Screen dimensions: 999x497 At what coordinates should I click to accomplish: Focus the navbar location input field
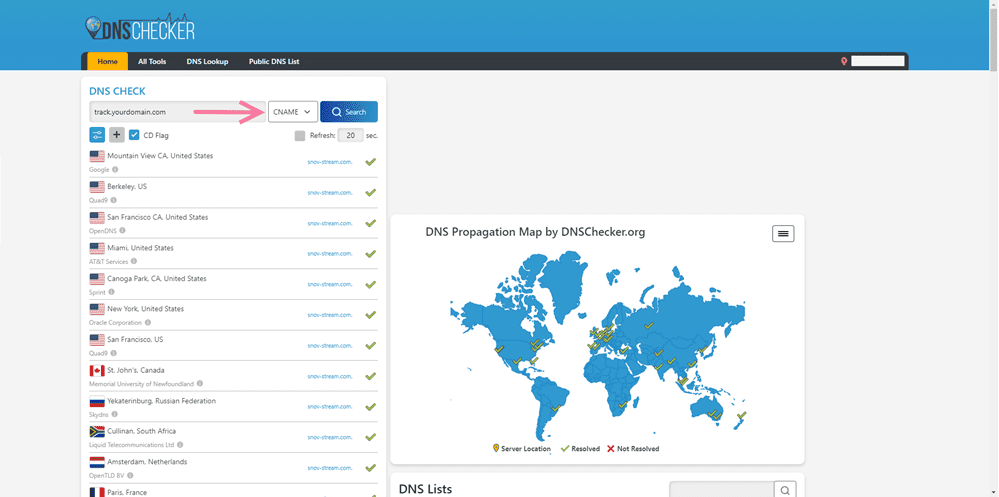(877, 61)
